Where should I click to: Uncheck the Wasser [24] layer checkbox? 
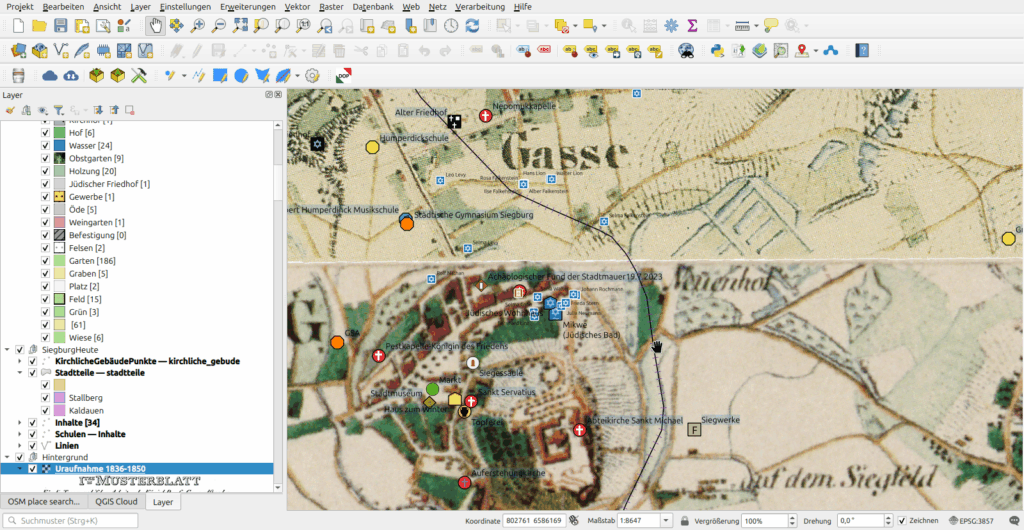point(45,146)
